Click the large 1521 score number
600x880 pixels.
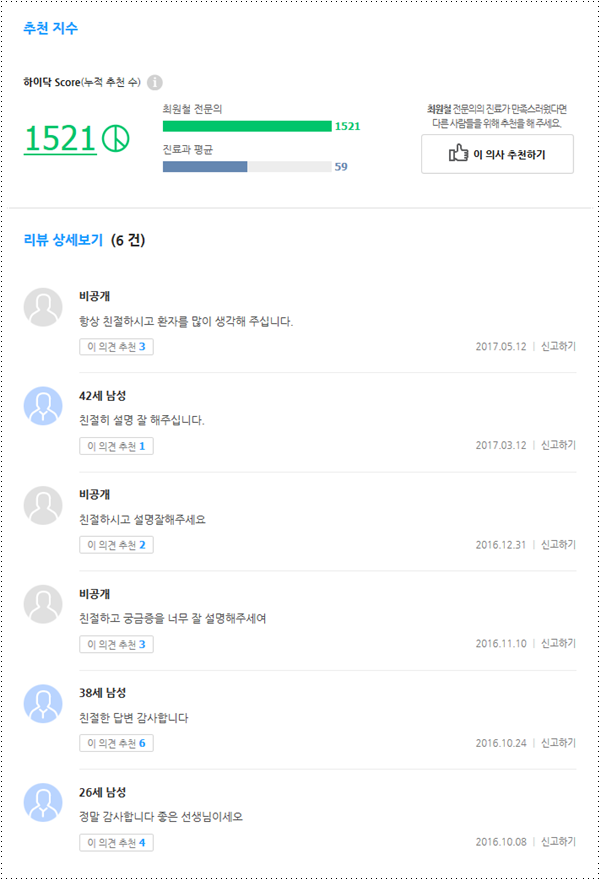point(60,139)
